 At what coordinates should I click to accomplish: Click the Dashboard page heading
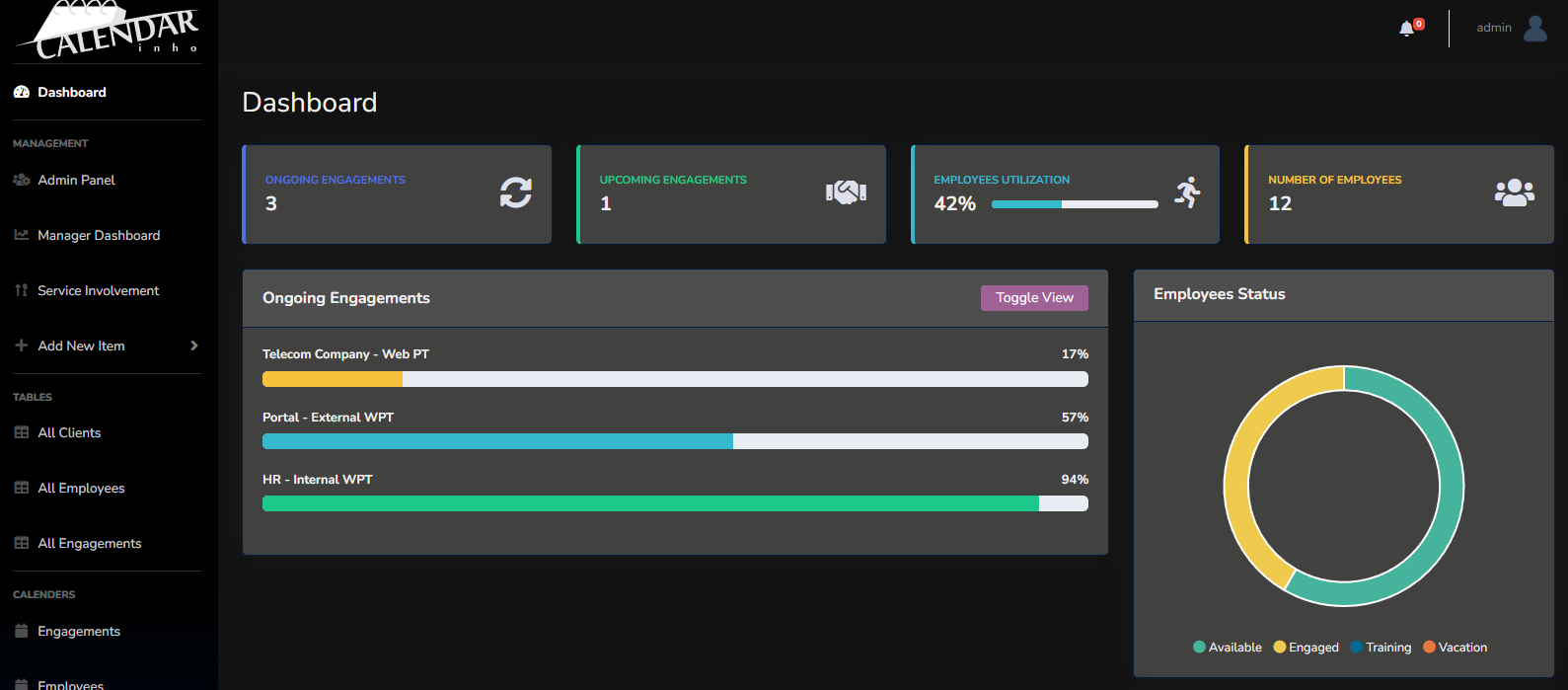pyautogui.click(x=310, y=103)
